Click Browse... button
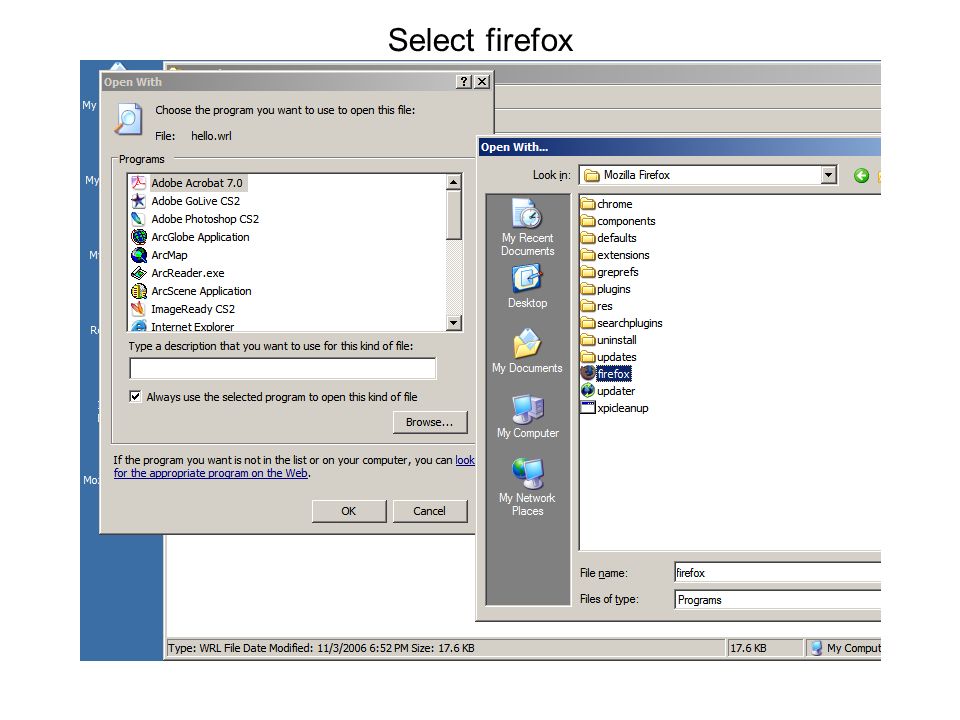This screenshot has width=960, height=720. coord(430,422)
